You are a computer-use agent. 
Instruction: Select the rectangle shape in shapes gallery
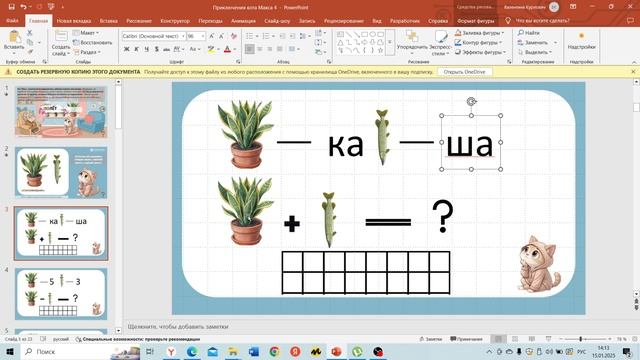364,35
